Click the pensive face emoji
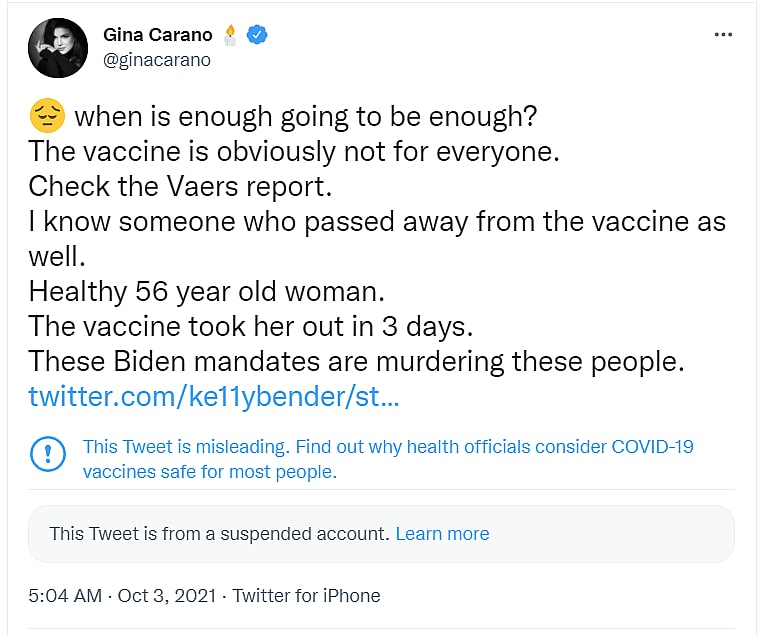 pos(47,117)
